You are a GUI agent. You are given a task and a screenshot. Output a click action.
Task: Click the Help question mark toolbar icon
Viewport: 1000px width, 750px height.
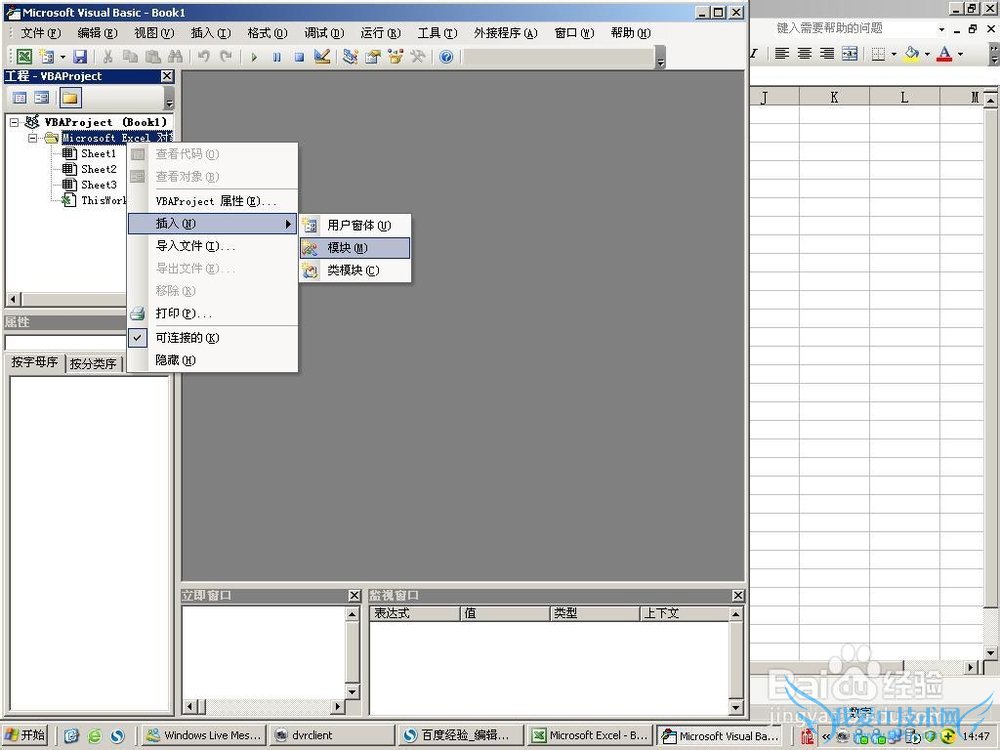[x=446, y=57]
